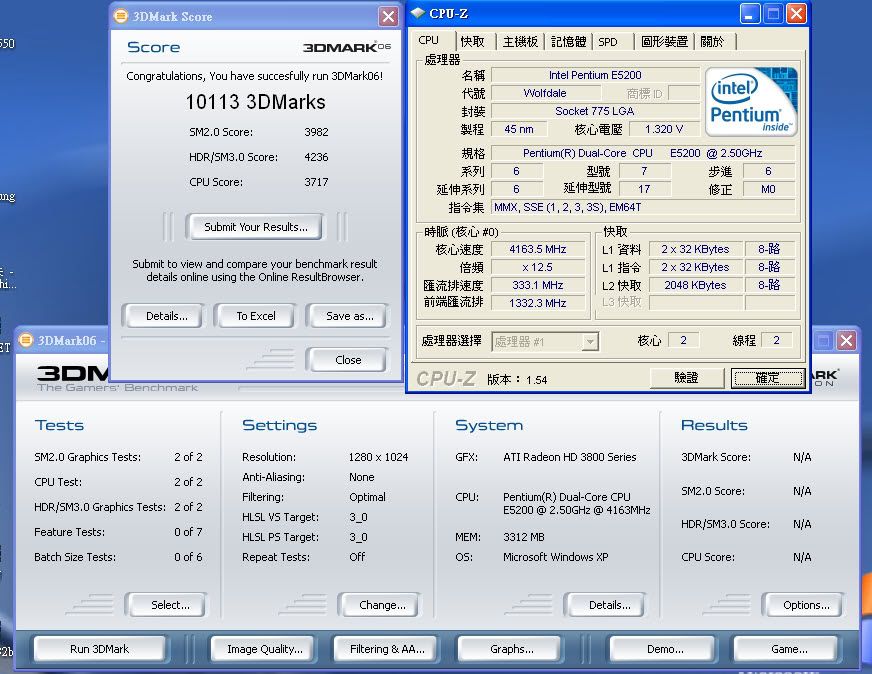The image size is (872, 674).
Task: Click Feature Tests 0 of 7 value
Action: [188, 532]
